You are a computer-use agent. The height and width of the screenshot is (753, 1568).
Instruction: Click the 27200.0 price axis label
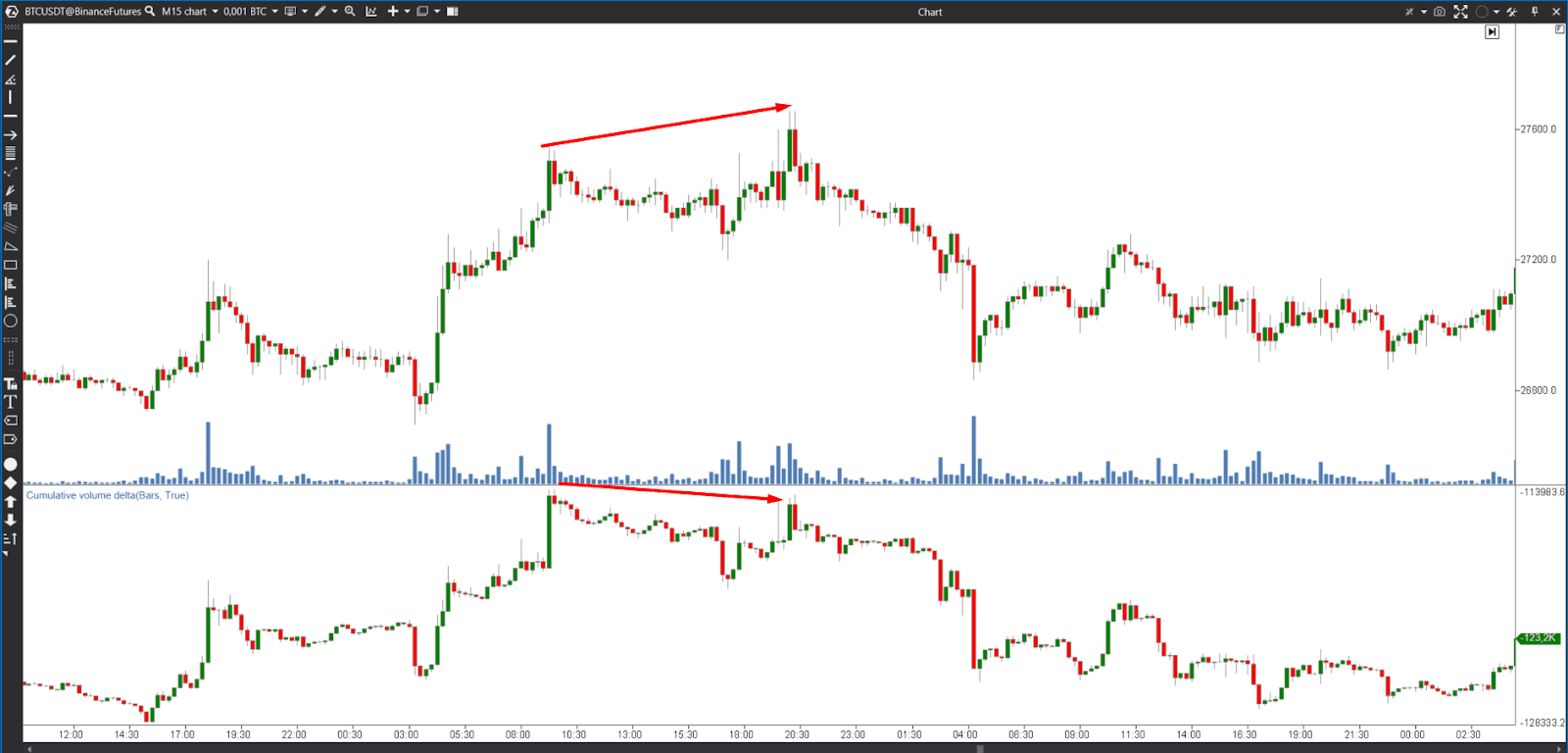coord(1538,259)
